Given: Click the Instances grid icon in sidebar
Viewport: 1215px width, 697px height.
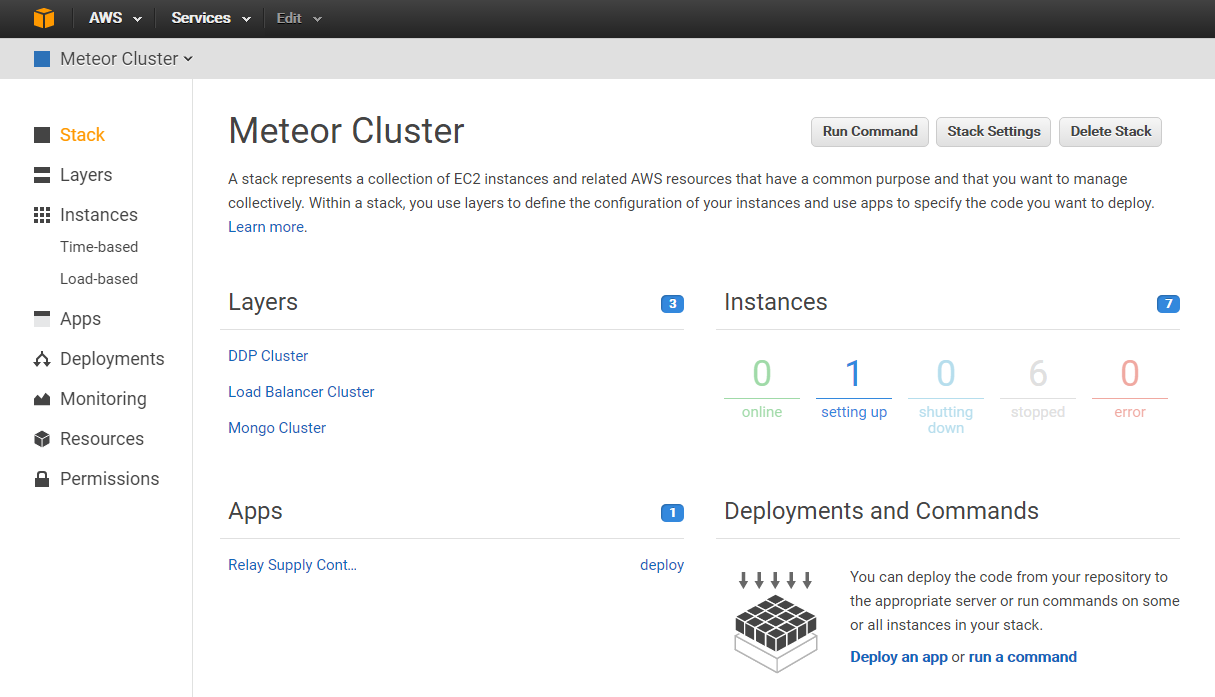Looking at the screenshot, I should [x=42, y=215].
